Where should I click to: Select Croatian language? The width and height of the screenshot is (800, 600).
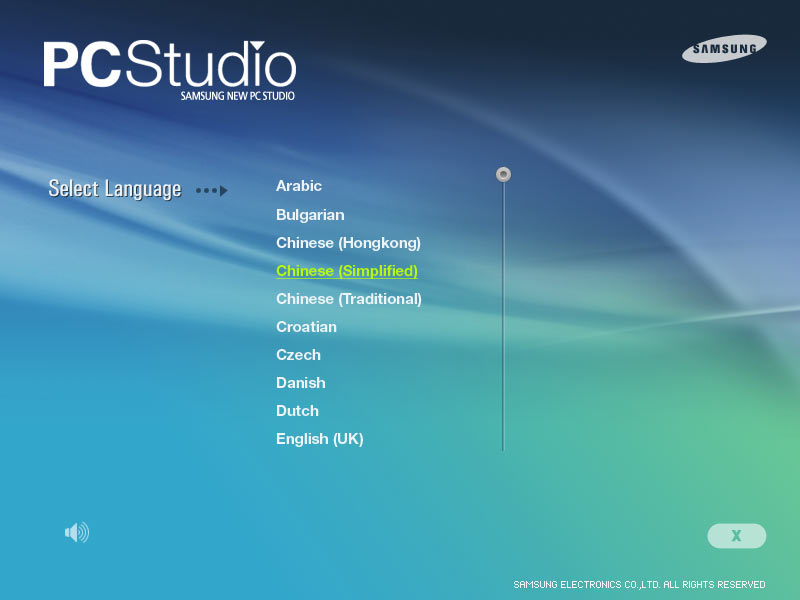click(x=306, y=327)
